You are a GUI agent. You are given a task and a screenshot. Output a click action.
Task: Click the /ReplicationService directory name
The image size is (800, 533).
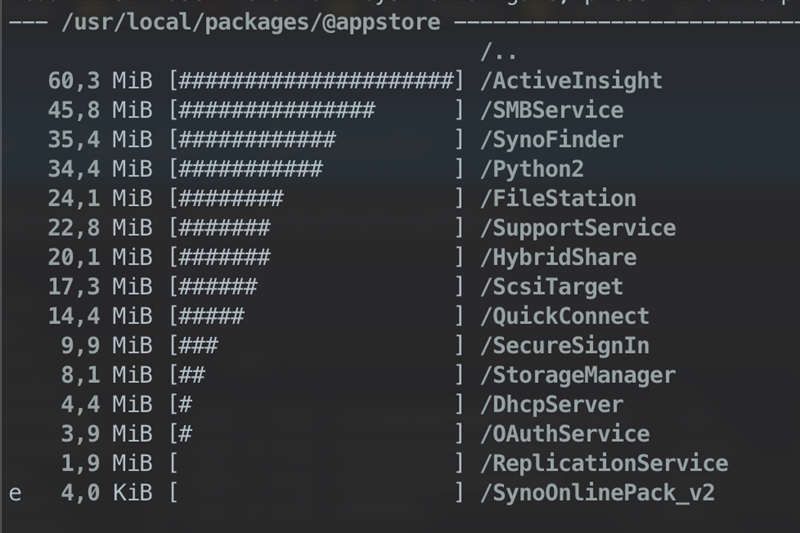pyautogui.click(x=604, y=463)
